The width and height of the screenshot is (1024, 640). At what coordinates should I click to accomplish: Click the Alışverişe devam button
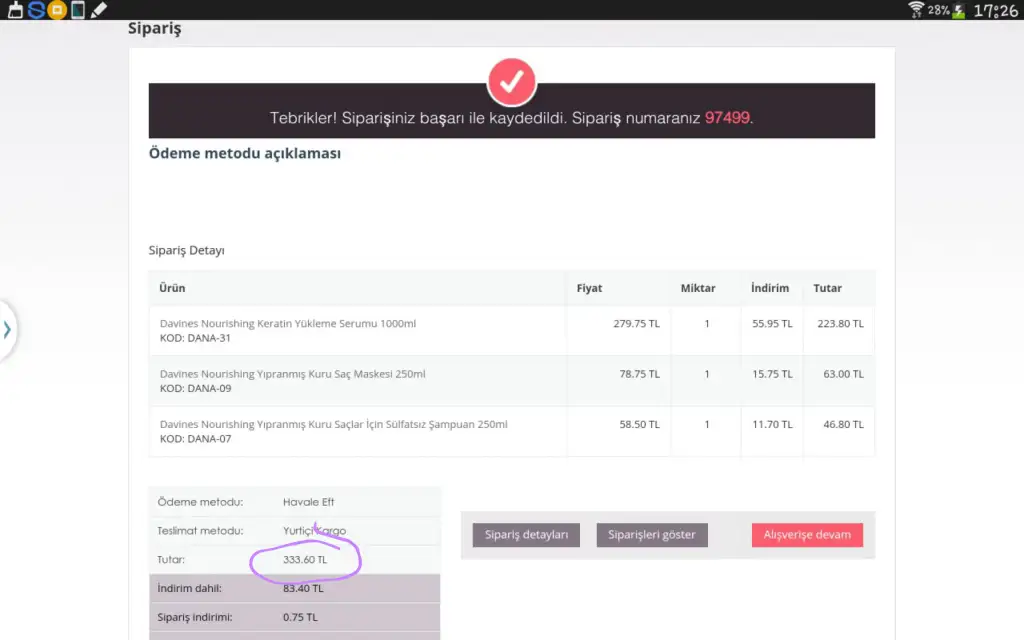807,535
